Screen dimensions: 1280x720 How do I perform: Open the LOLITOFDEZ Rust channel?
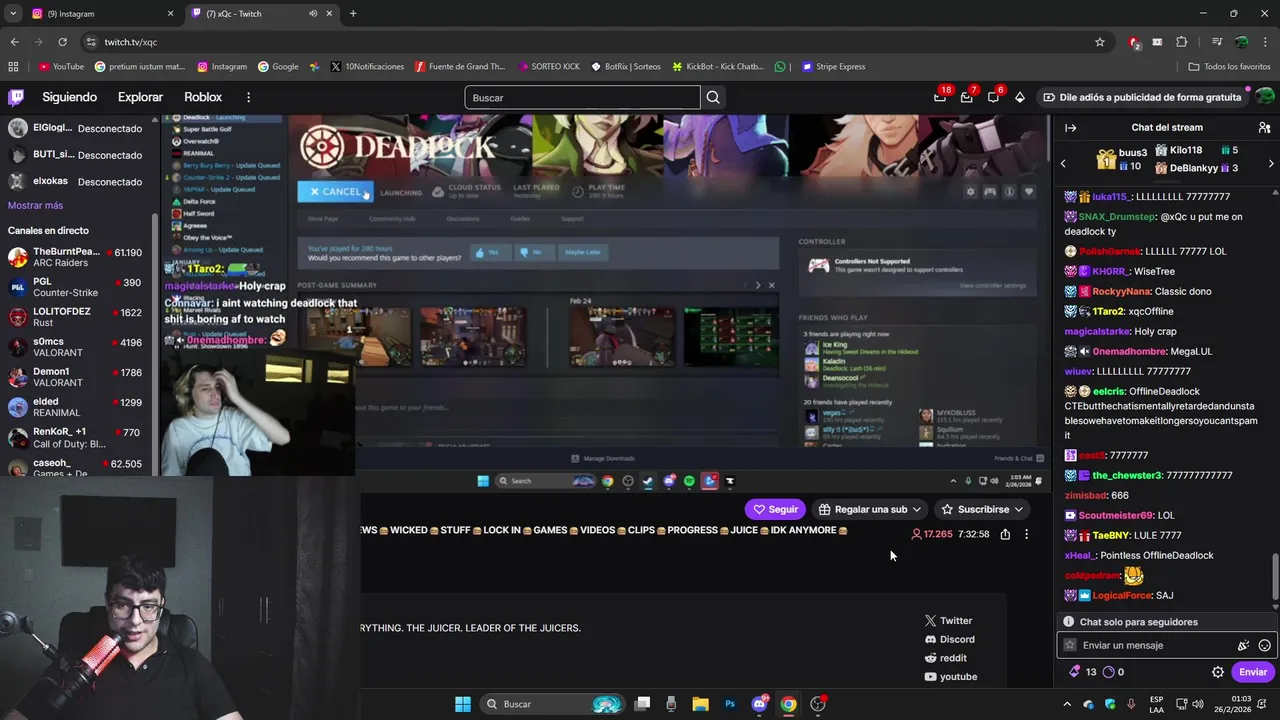[x=76, y=317]
